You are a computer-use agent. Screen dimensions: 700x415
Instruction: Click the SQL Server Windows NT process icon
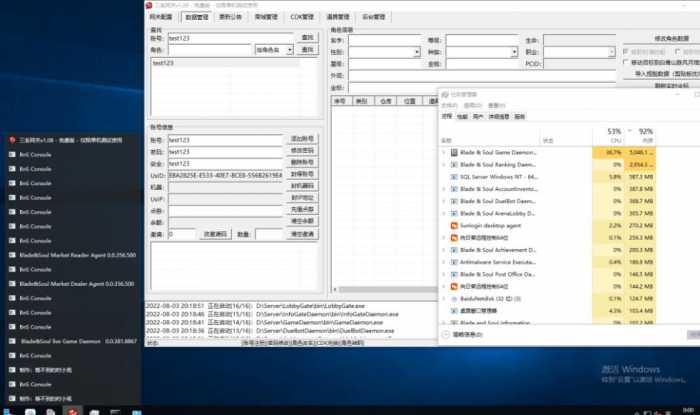tap(454, 177)
